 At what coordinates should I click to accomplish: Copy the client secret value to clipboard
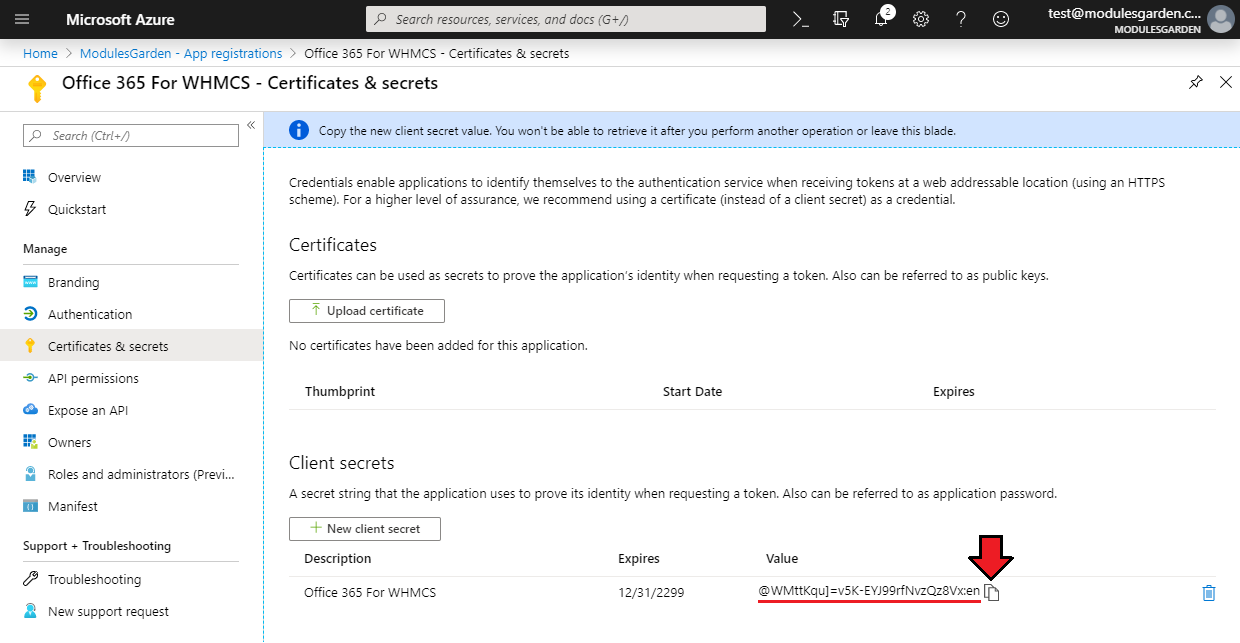[992, 592]
